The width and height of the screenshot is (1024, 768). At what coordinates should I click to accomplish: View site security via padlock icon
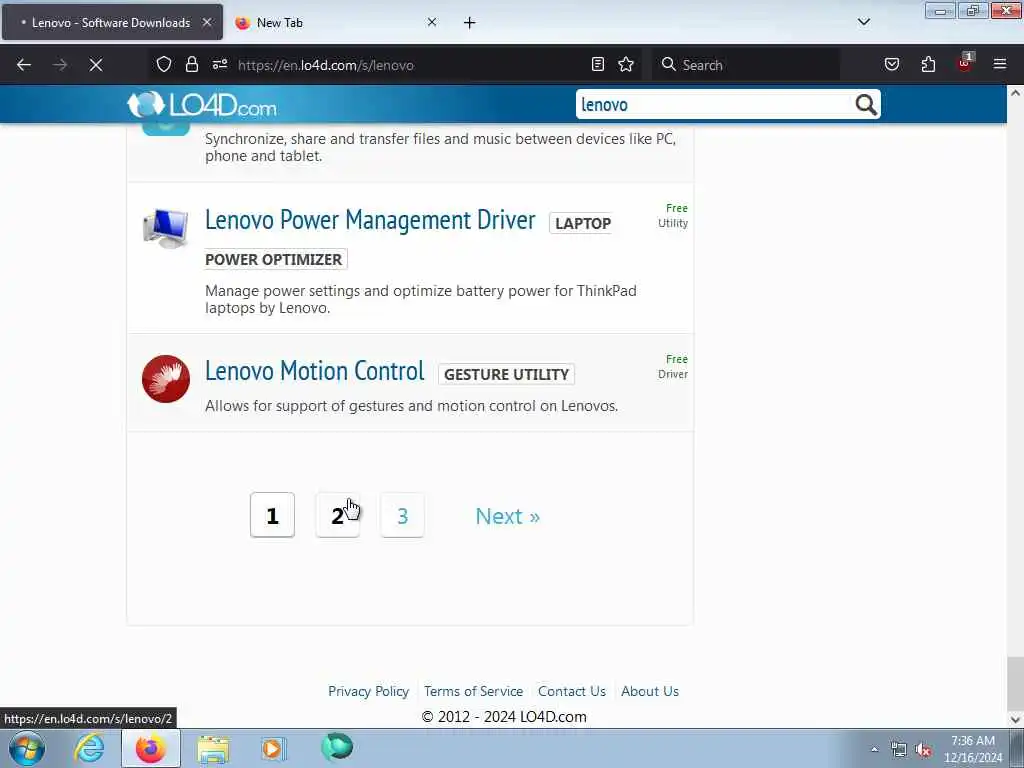click(191, 64)
